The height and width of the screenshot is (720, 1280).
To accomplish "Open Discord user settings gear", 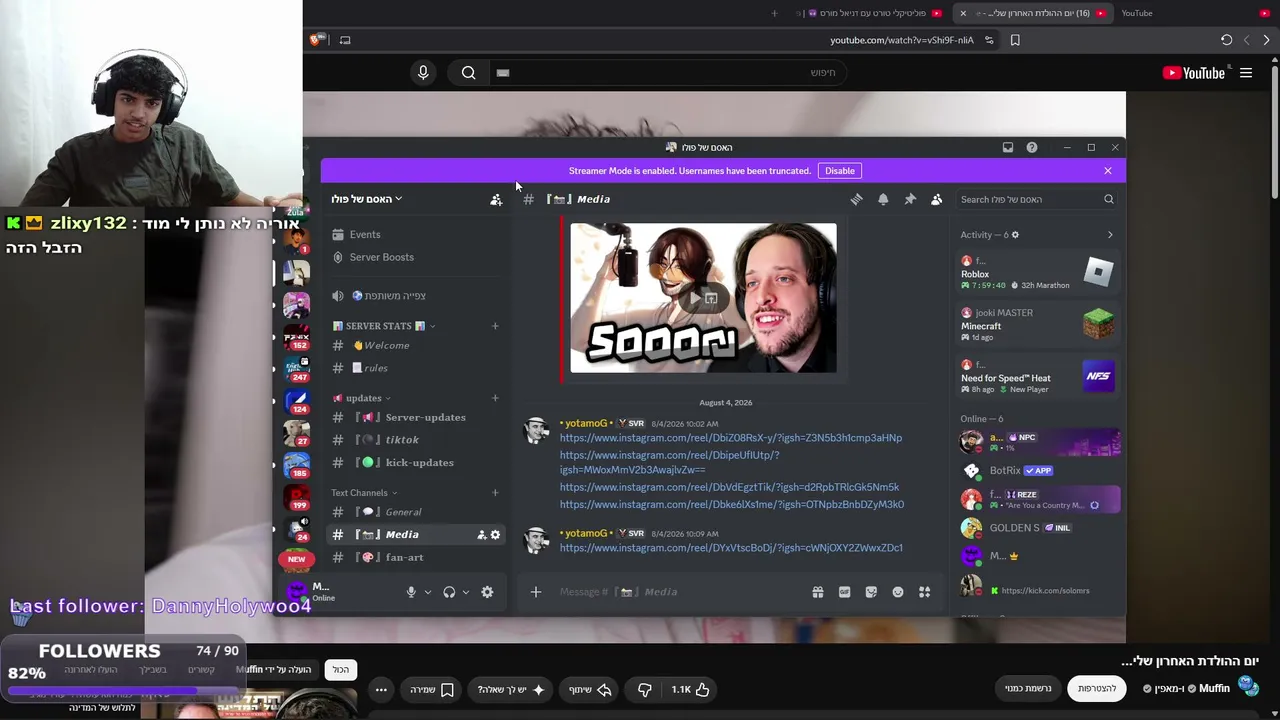I will (x=487, y=592).
